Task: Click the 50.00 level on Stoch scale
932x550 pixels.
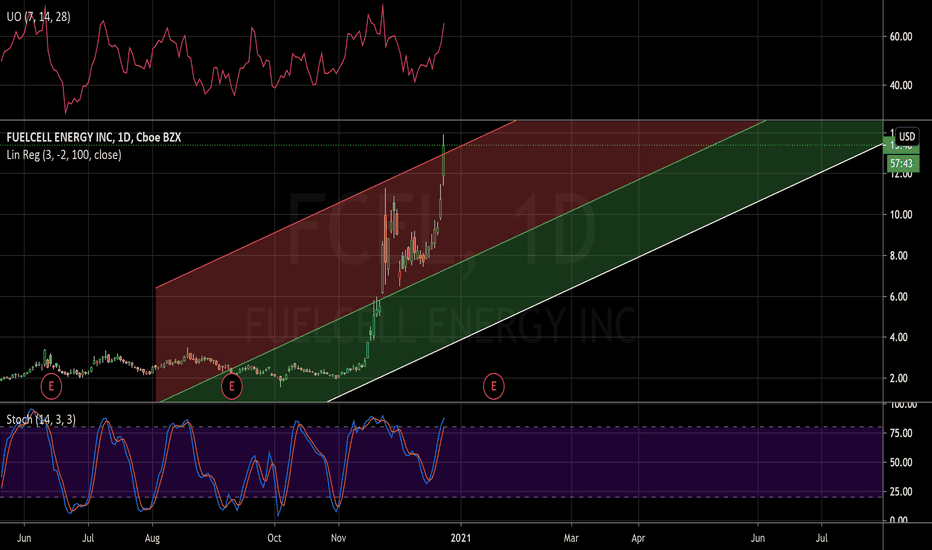Action: click(900, 463)
